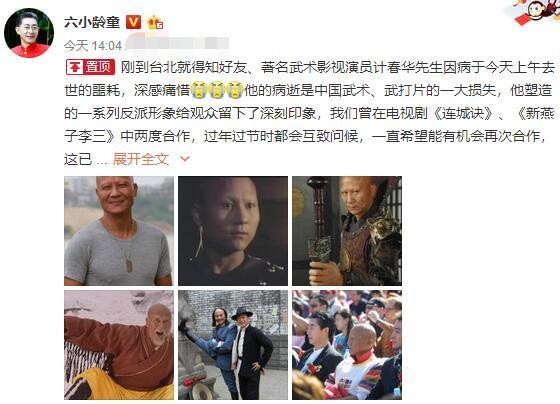This screenshot has height=404, width=560.
Task: Click the orange V verified badge
Action: [134, 23]
